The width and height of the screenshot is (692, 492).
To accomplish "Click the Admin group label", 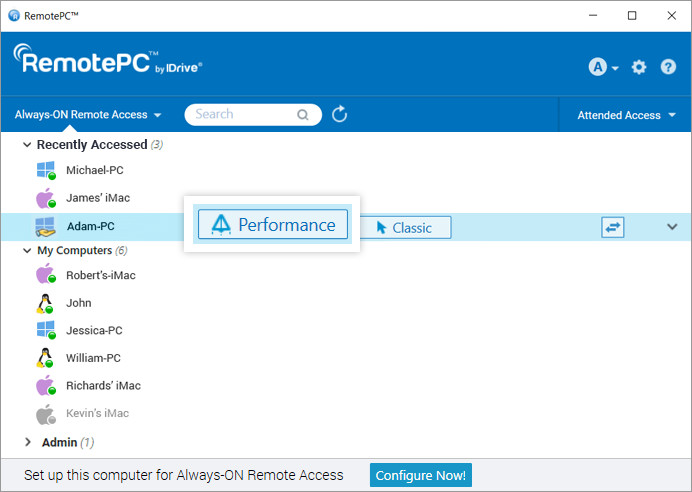I will click(x=60, y=442).
